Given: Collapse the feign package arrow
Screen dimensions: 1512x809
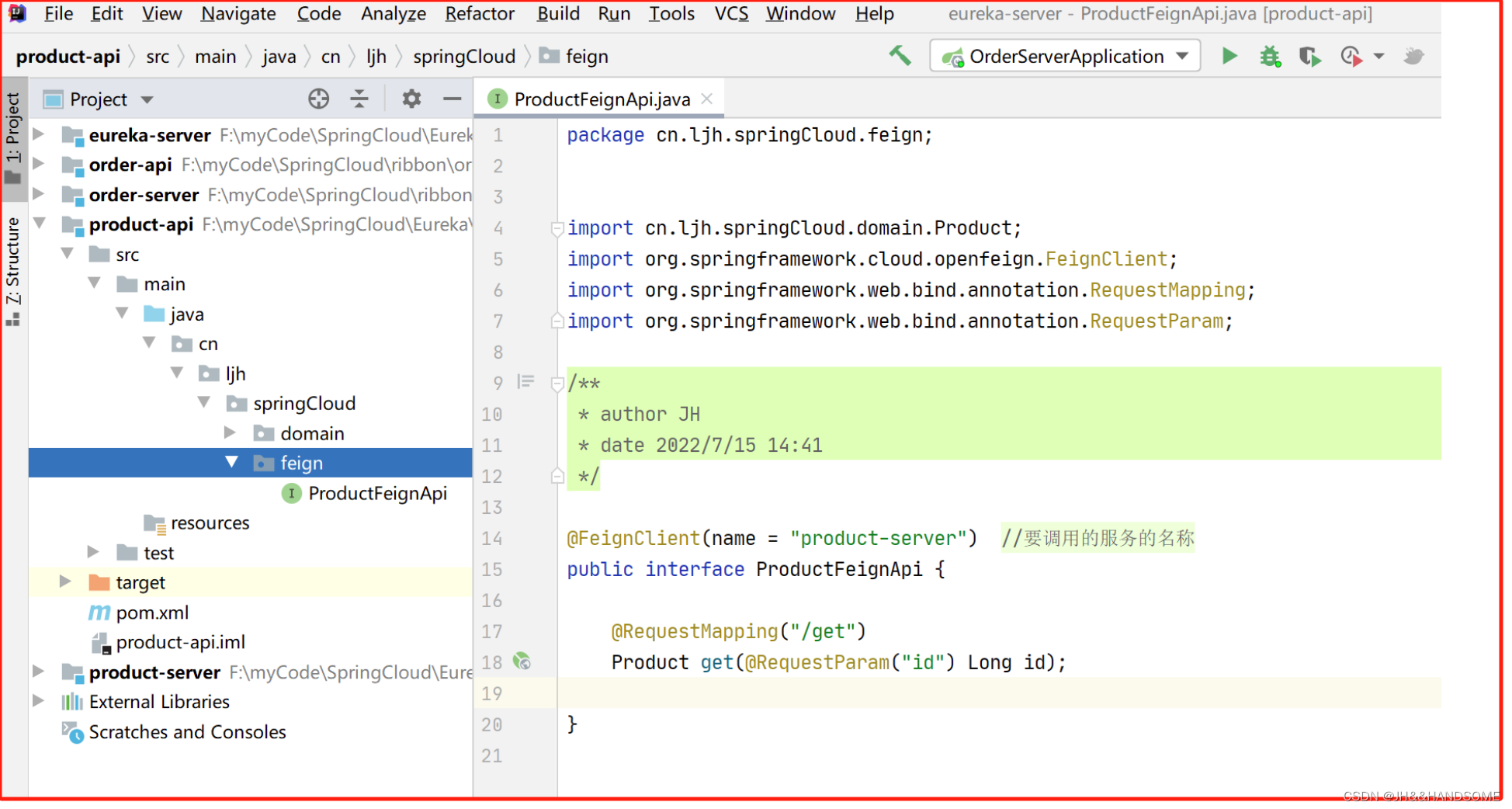Looking at the screenshot, I should (x=232, y=464).
